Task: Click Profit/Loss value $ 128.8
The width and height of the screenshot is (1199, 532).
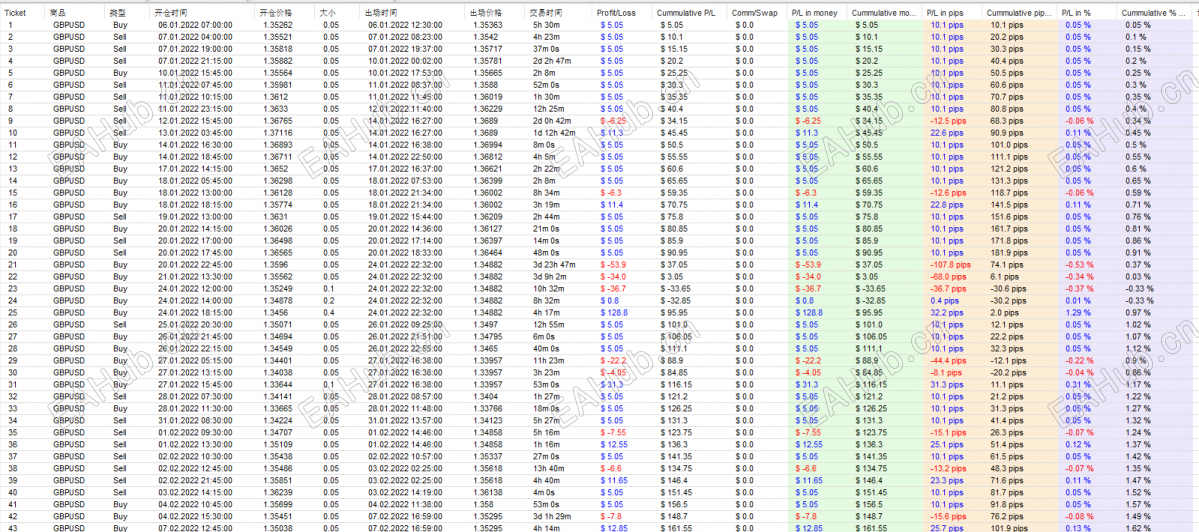Action: 614,312
